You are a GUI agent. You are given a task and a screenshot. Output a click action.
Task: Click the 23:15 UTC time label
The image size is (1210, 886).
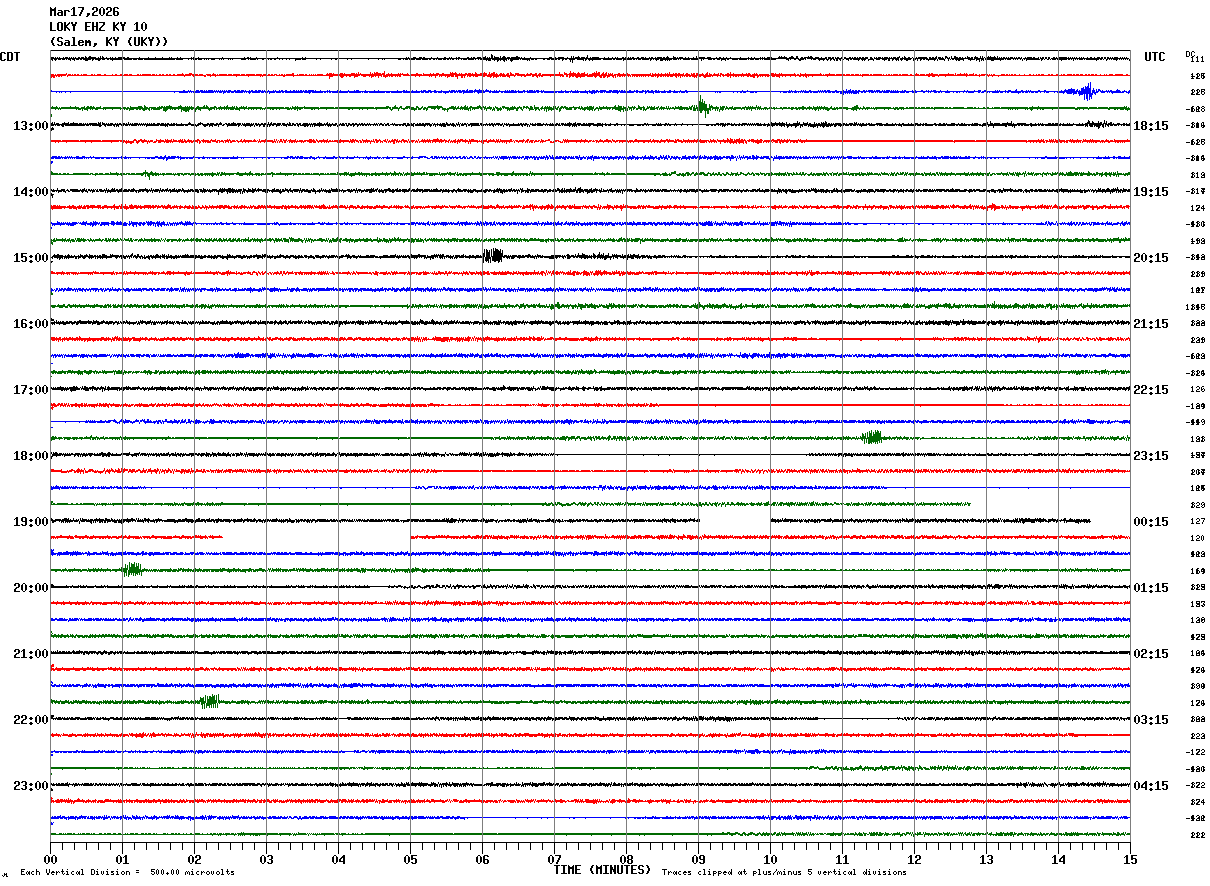click(1151, 456)
